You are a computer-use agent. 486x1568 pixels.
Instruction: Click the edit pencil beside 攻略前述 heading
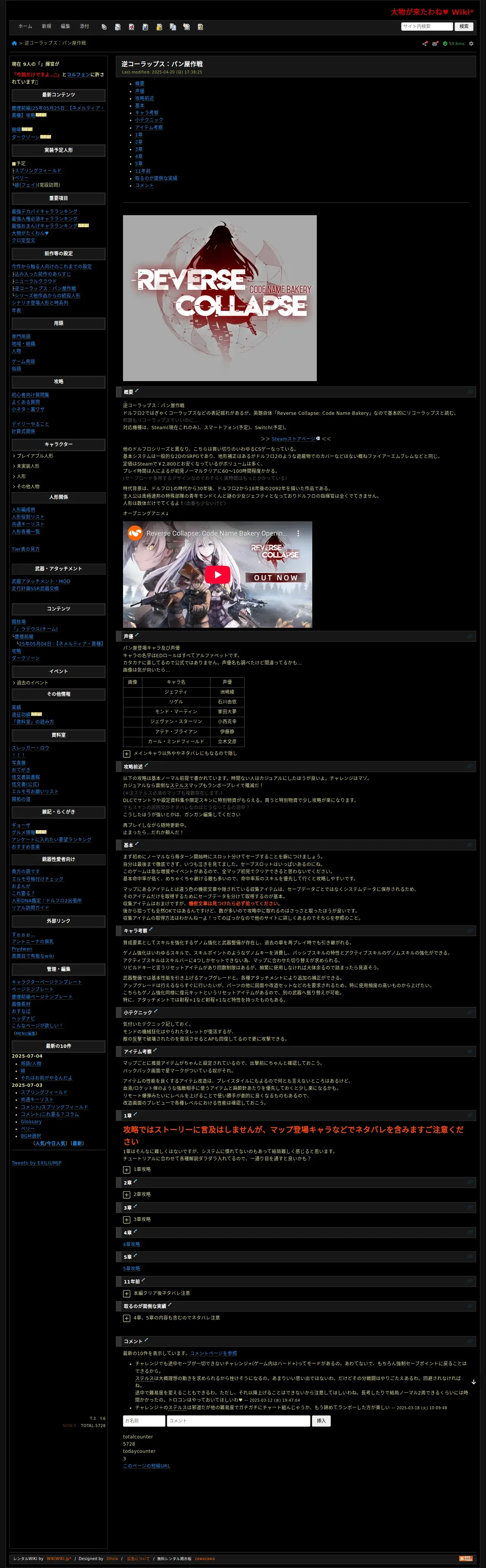(x=146, y=765)
